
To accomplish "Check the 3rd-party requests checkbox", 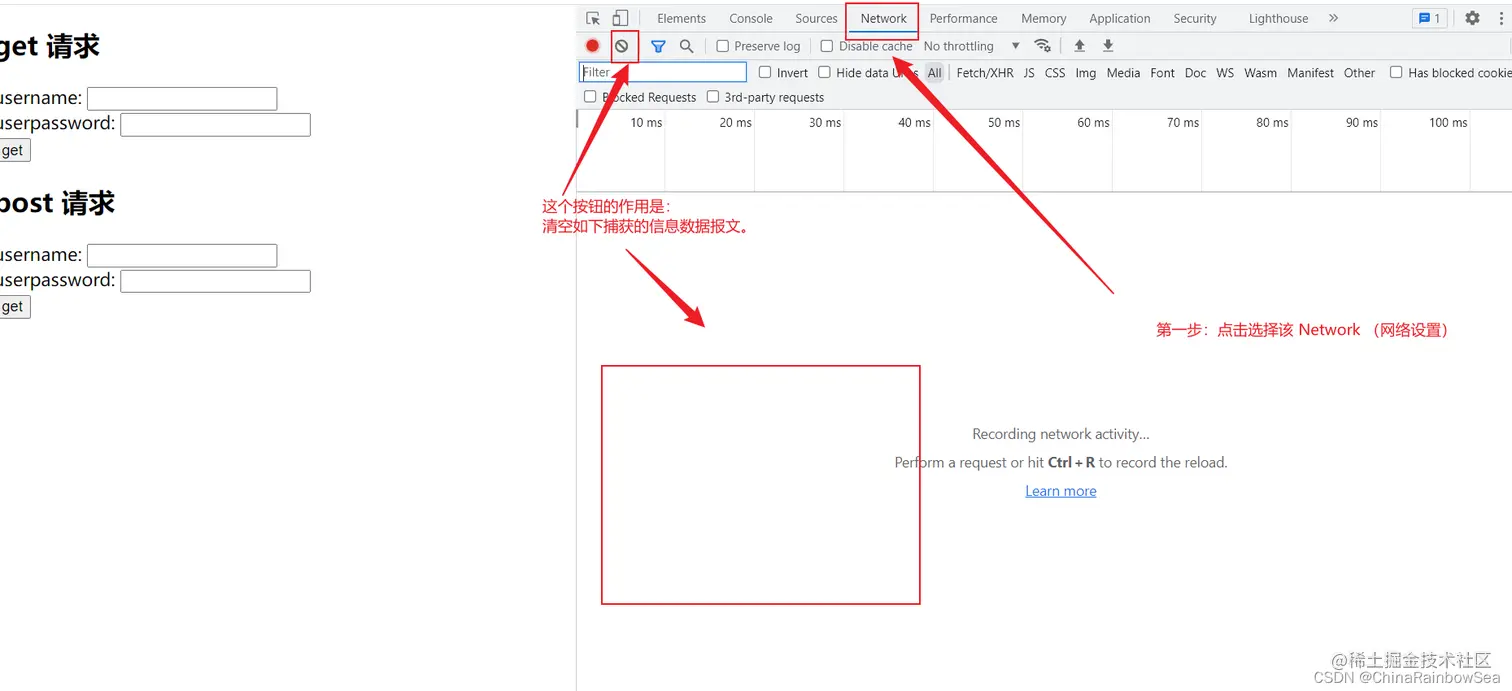I will tap(713, 97).
